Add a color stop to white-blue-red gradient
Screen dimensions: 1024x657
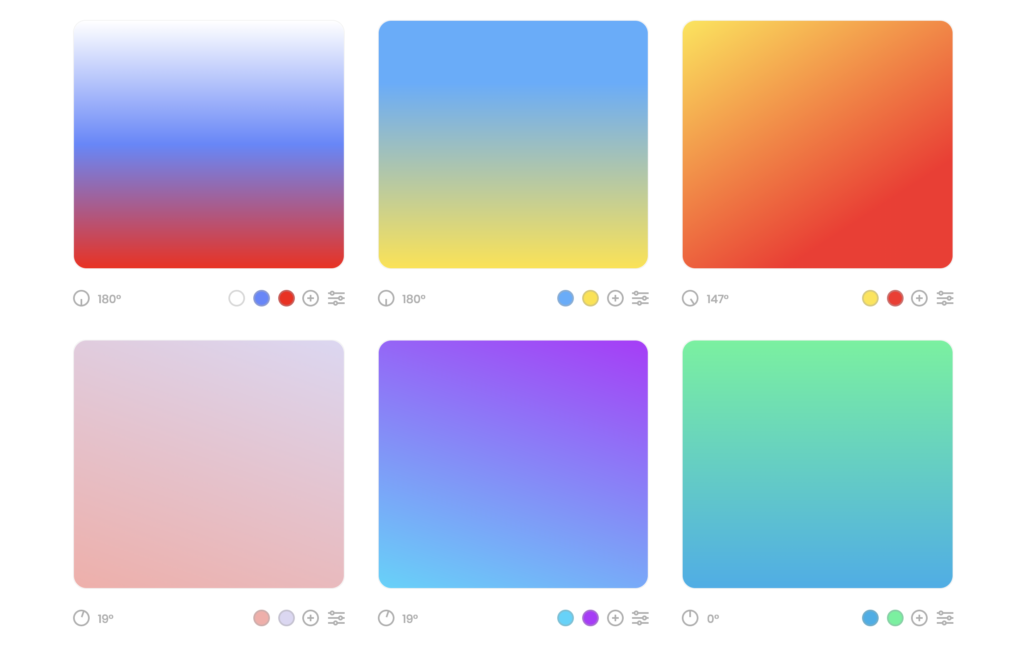[311, 298]
